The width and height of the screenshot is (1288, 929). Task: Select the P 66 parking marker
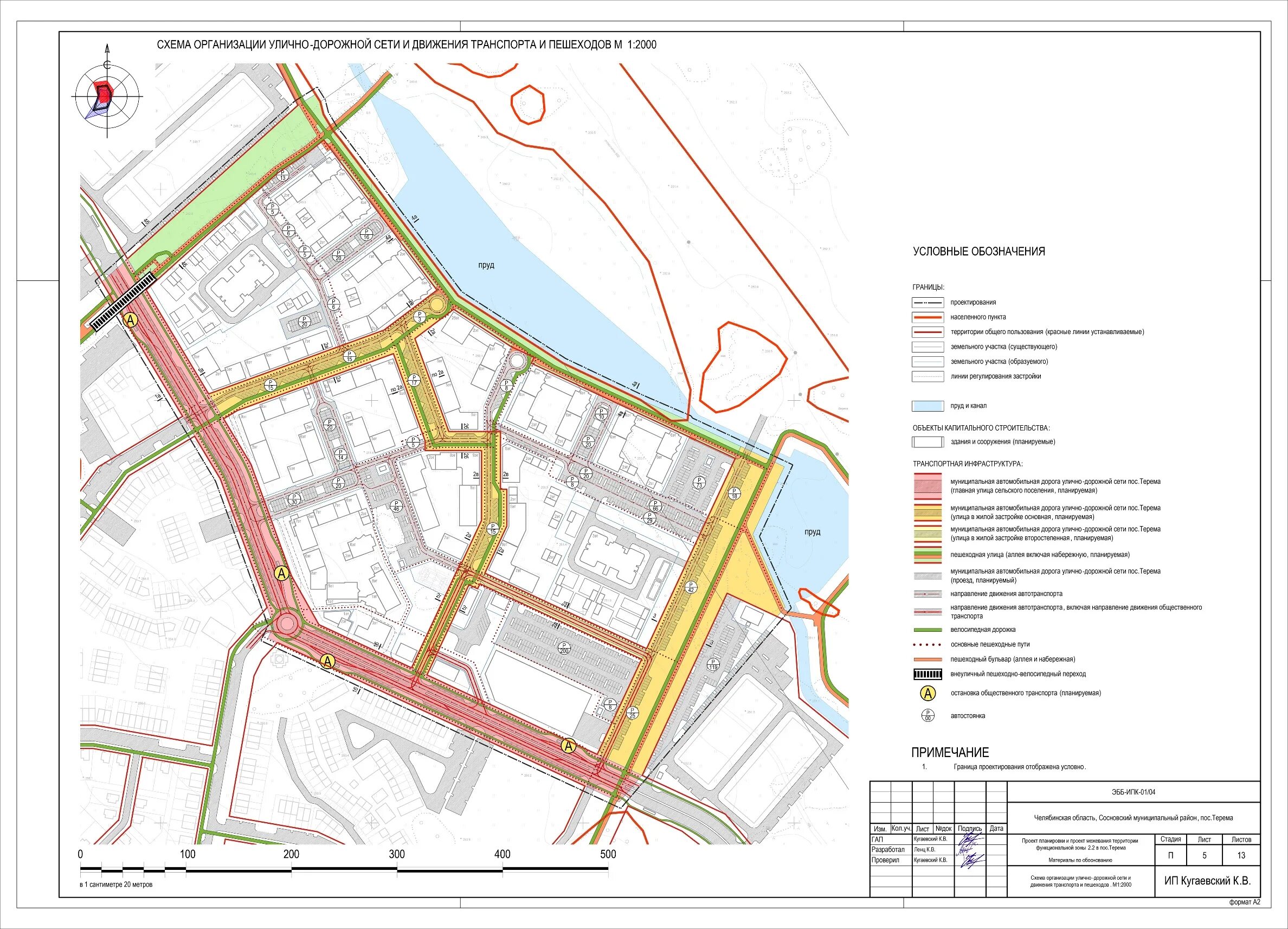[x=655, y=505]
